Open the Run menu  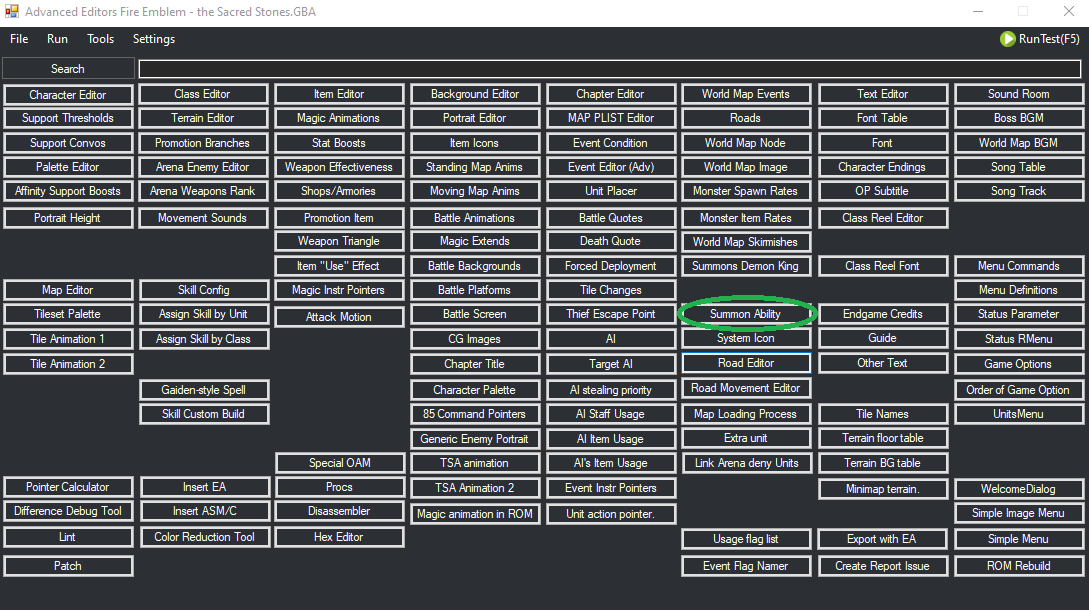57,39
